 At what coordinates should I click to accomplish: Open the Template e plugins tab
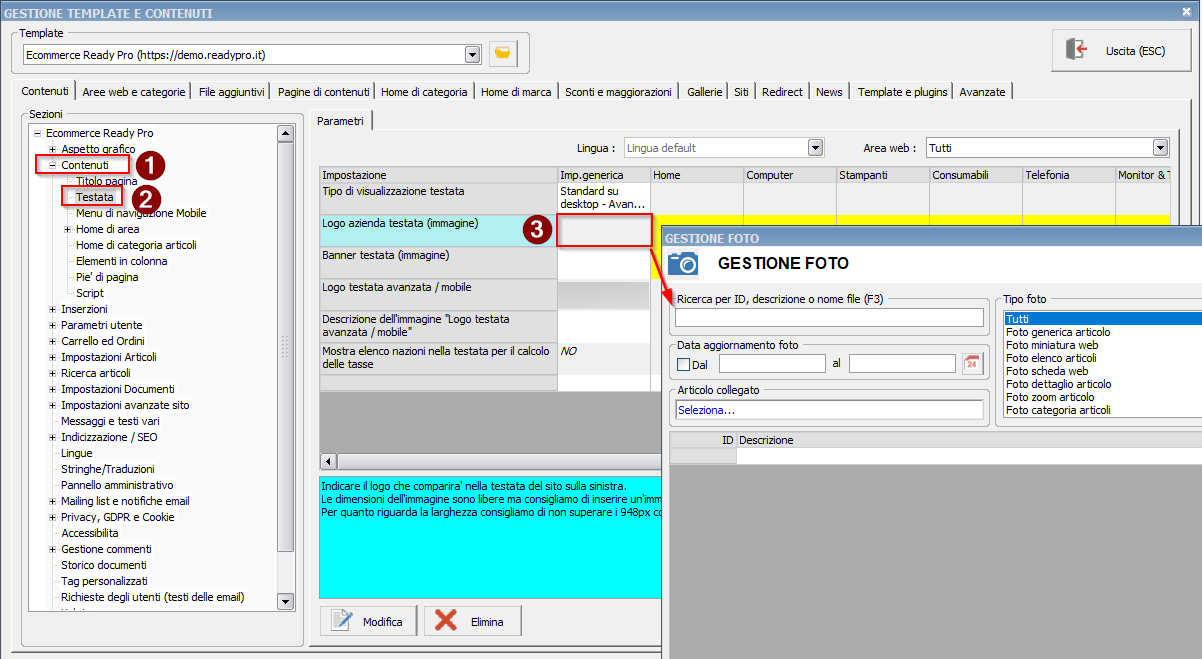coord(902,92)
